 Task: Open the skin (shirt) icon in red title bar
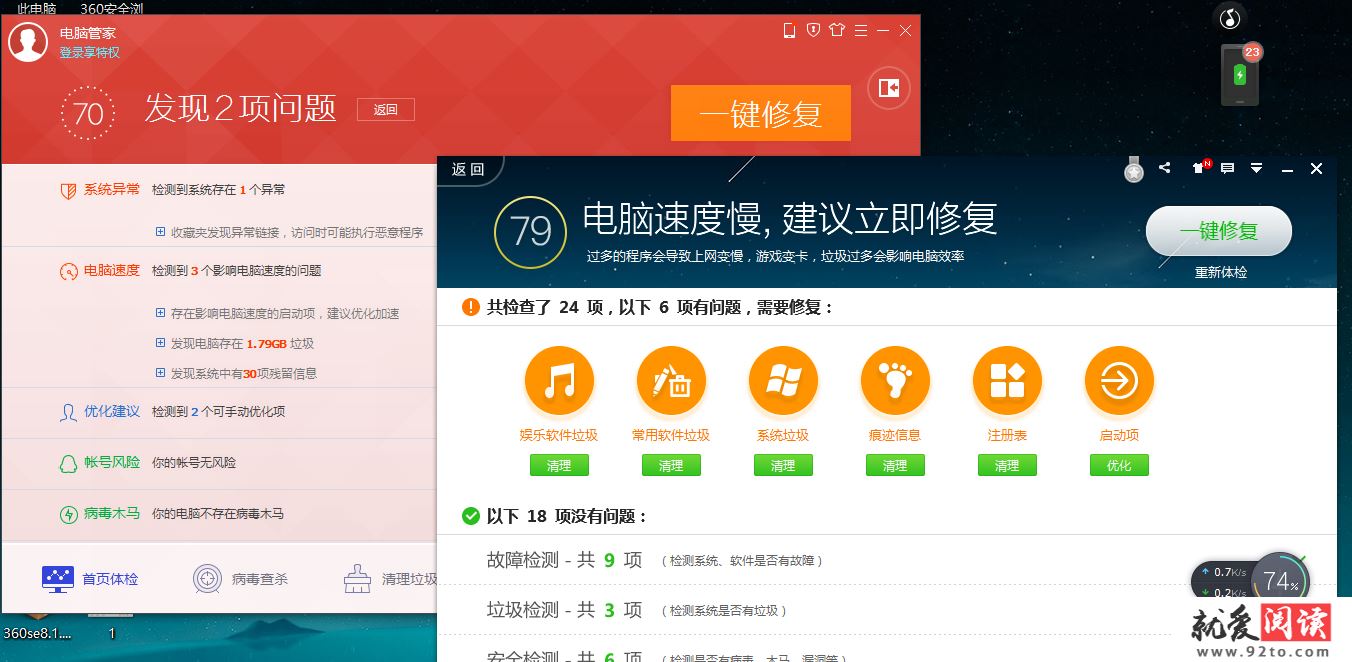point(837,31)
